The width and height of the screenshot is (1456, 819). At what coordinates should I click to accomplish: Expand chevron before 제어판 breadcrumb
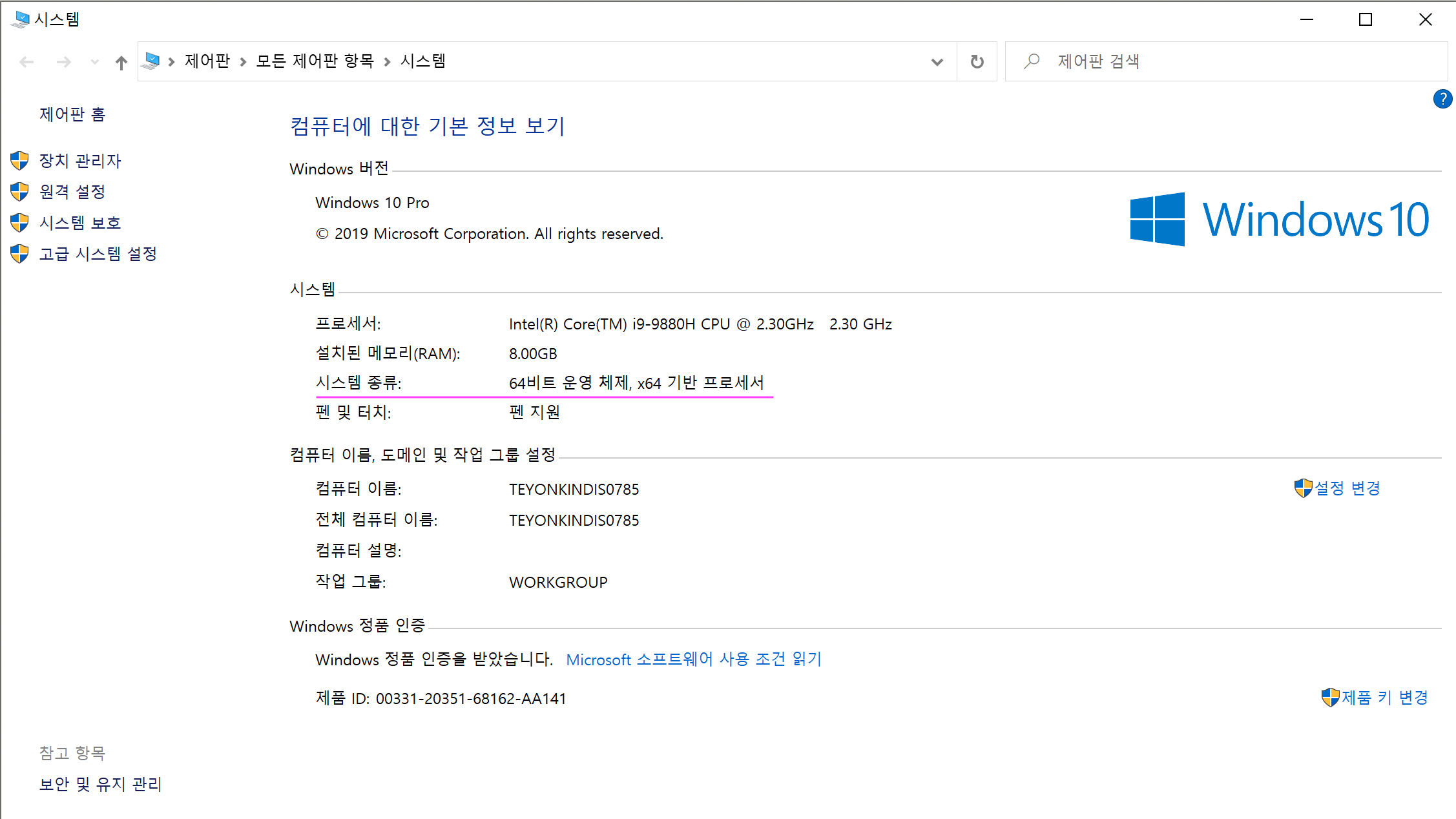(171, 62)
